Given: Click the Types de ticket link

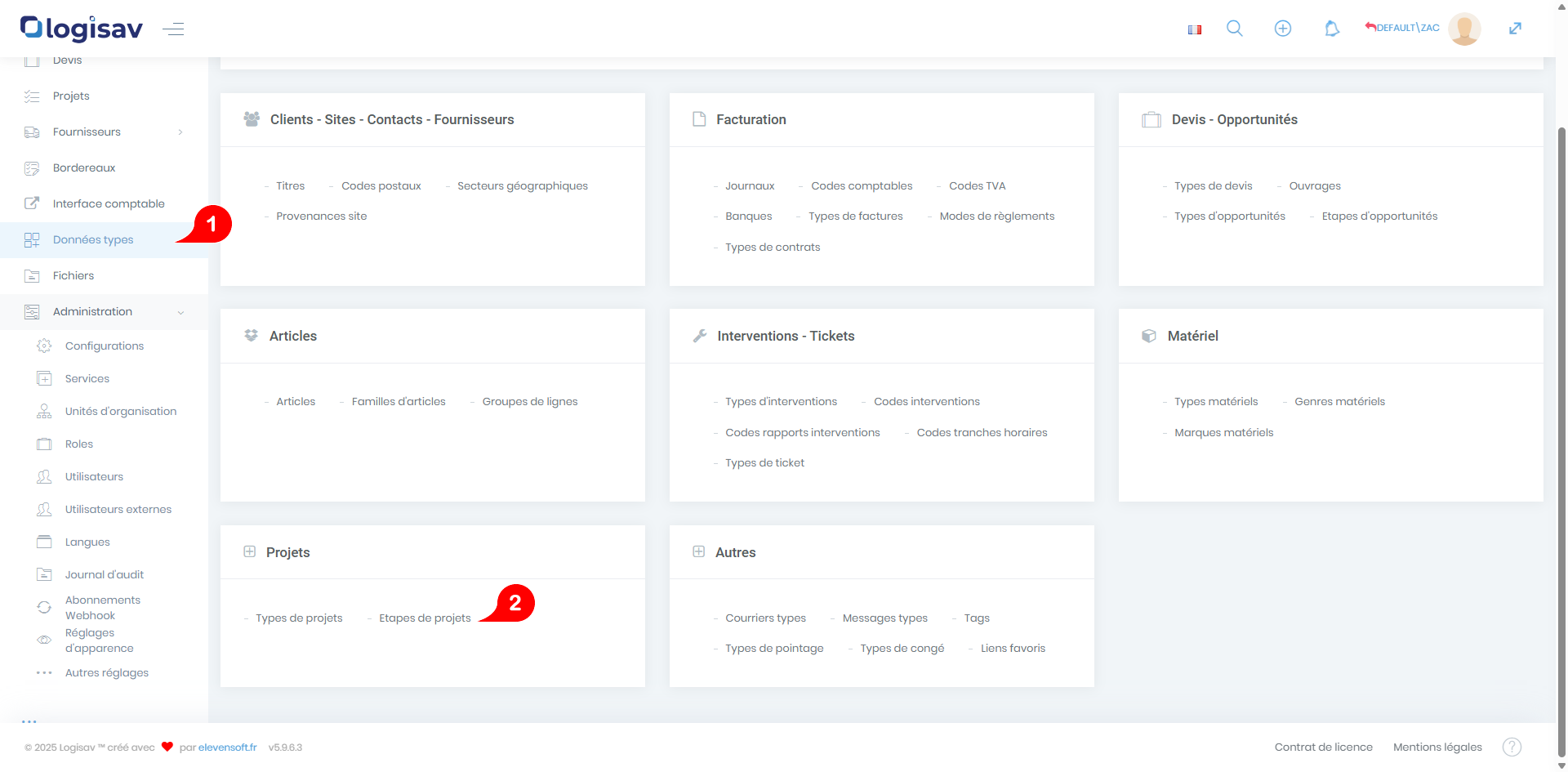Looking at the screenshot, I should (764, 463).
